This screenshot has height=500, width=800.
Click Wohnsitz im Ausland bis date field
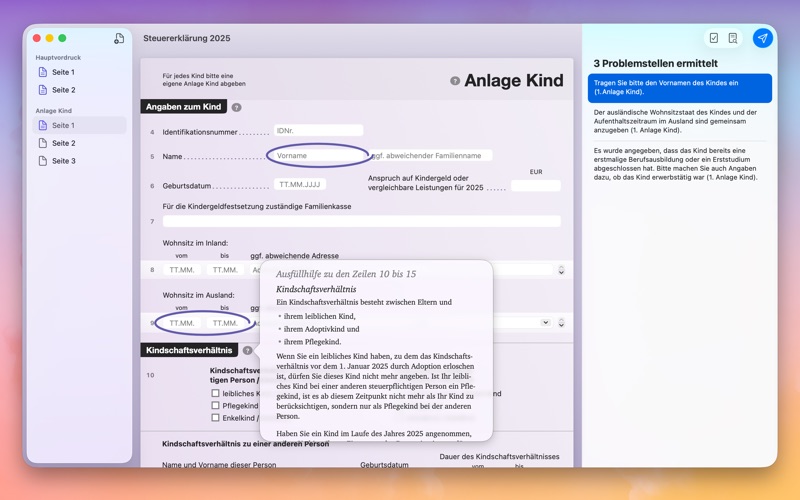(225, 323)
